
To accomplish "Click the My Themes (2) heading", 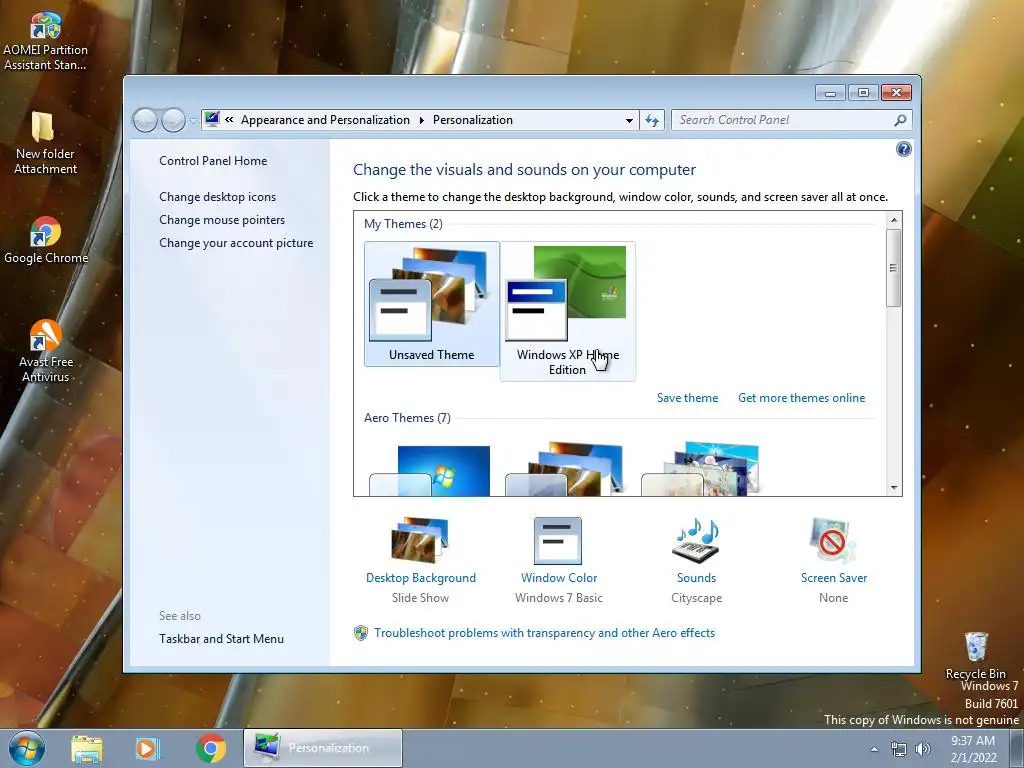I will (403, 224).
